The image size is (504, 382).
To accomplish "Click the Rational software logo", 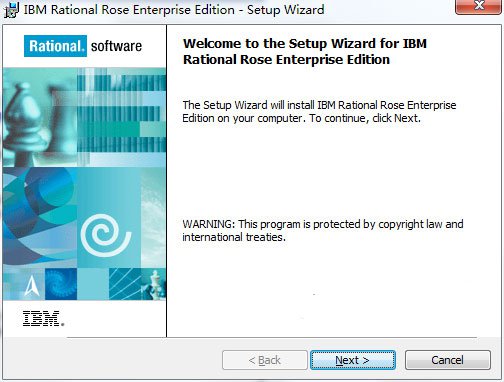I will coord(83,46).
